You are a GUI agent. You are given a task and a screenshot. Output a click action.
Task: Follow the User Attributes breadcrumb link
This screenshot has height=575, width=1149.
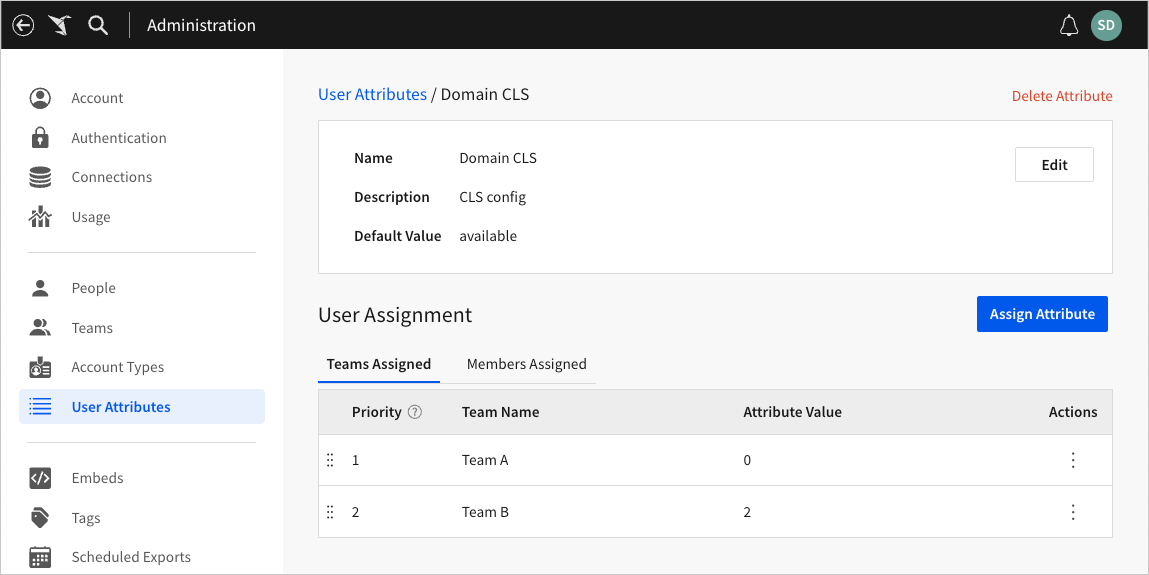click(x=372, y=94)
